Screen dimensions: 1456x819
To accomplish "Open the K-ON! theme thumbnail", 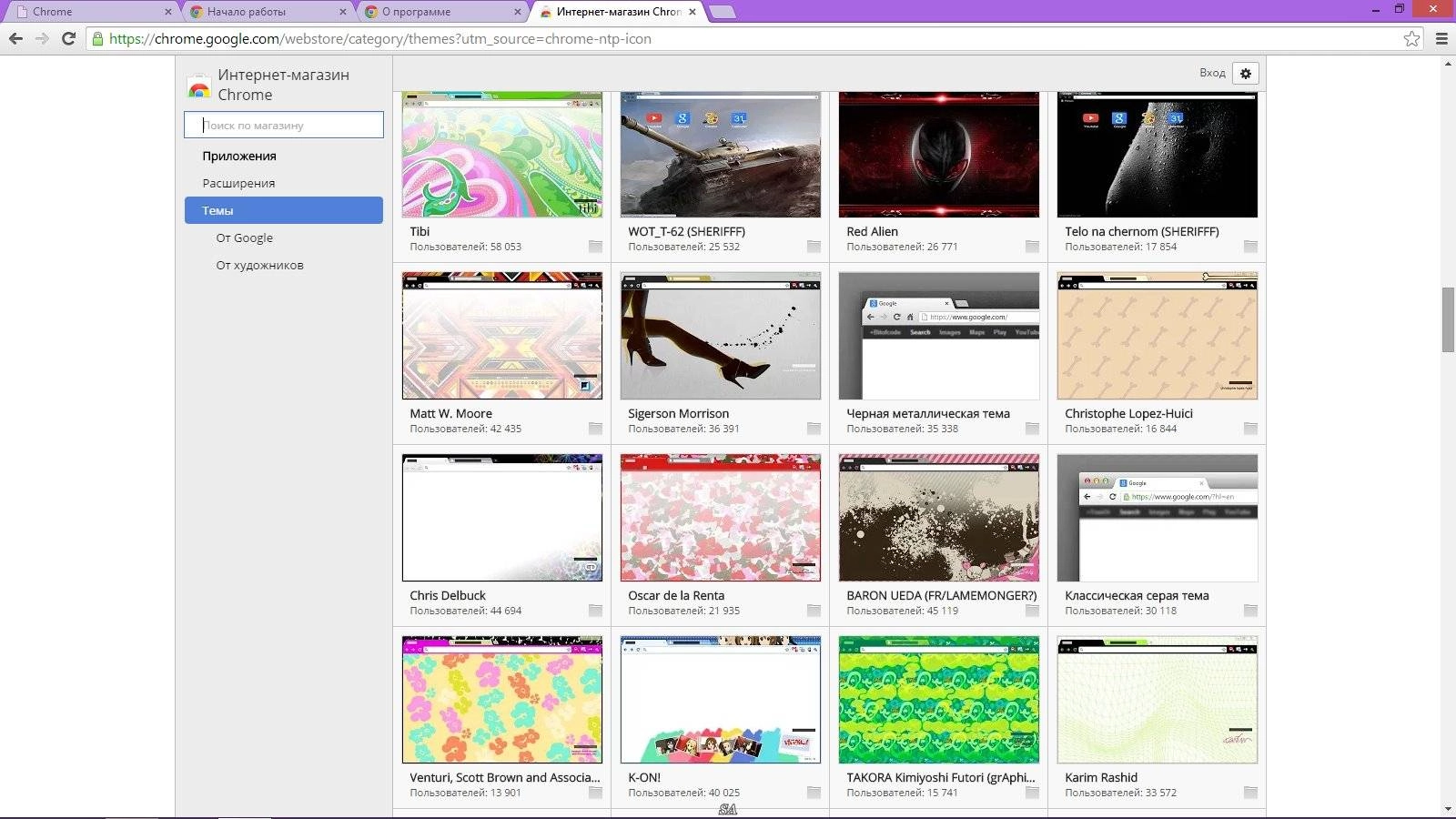I will (x=720, y=700).
